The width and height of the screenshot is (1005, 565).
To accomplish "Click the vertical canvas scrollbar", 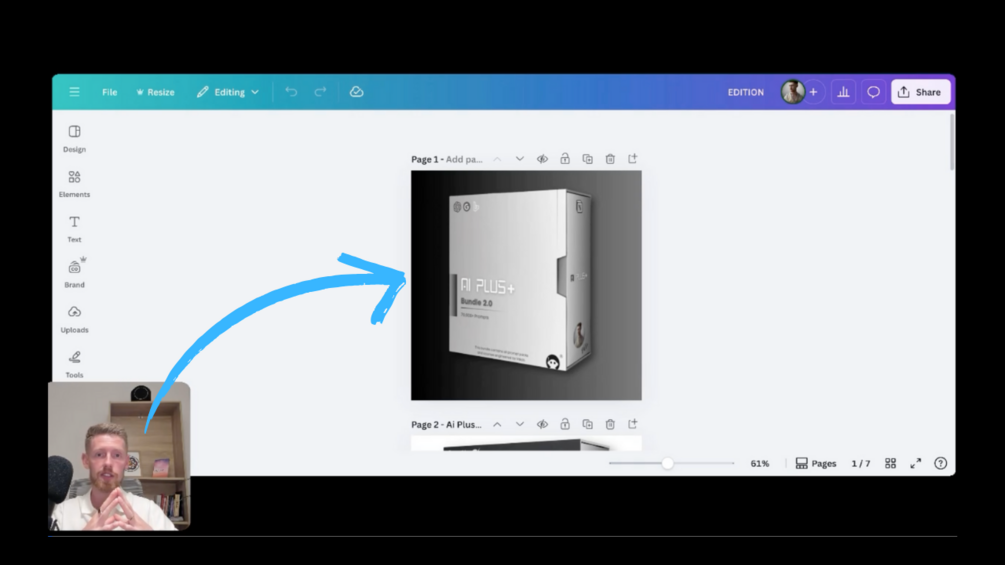I will (952, 142).
